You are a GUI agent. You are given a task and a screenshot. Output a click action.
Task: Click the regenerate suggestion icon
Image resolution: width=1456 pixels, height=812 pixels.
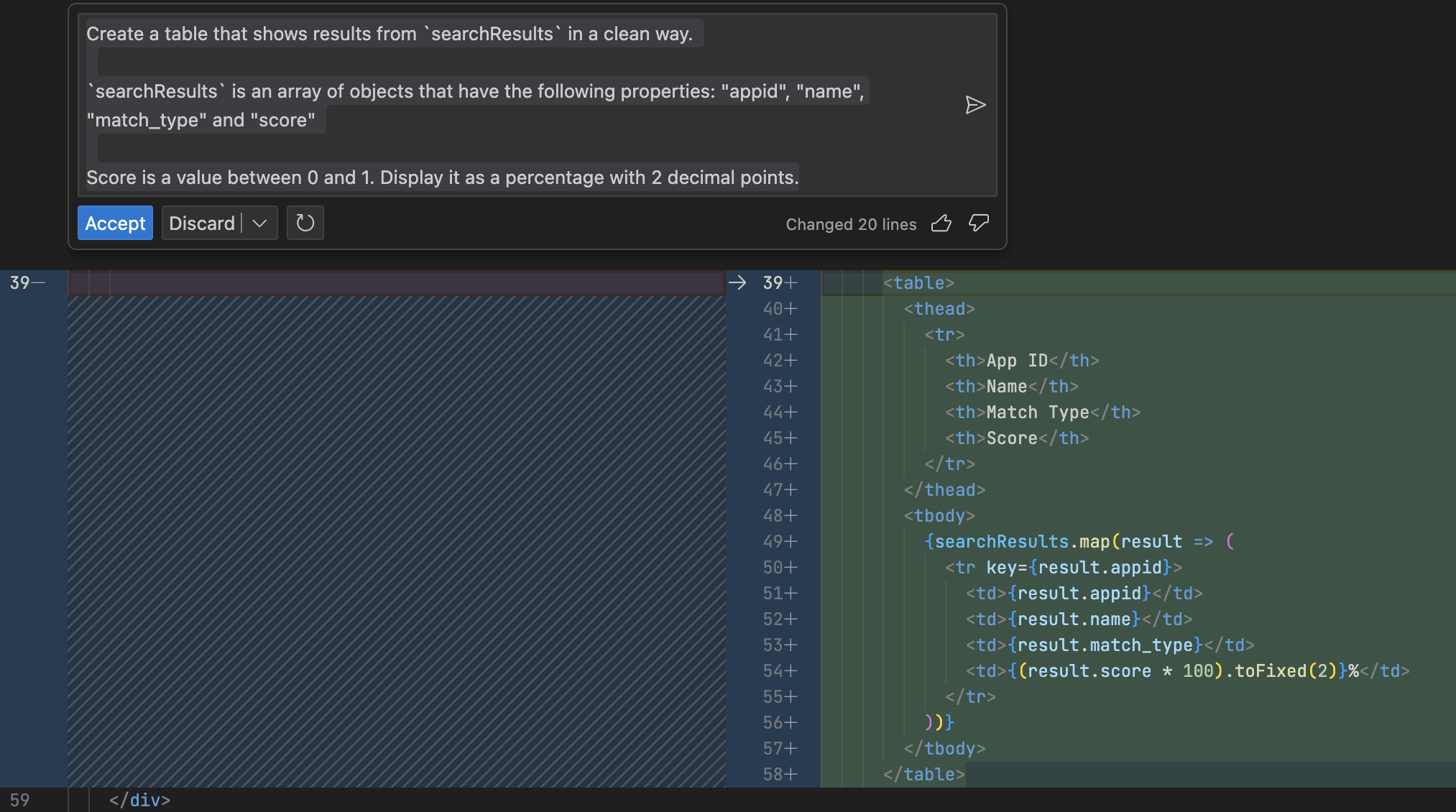click(305, 223)
